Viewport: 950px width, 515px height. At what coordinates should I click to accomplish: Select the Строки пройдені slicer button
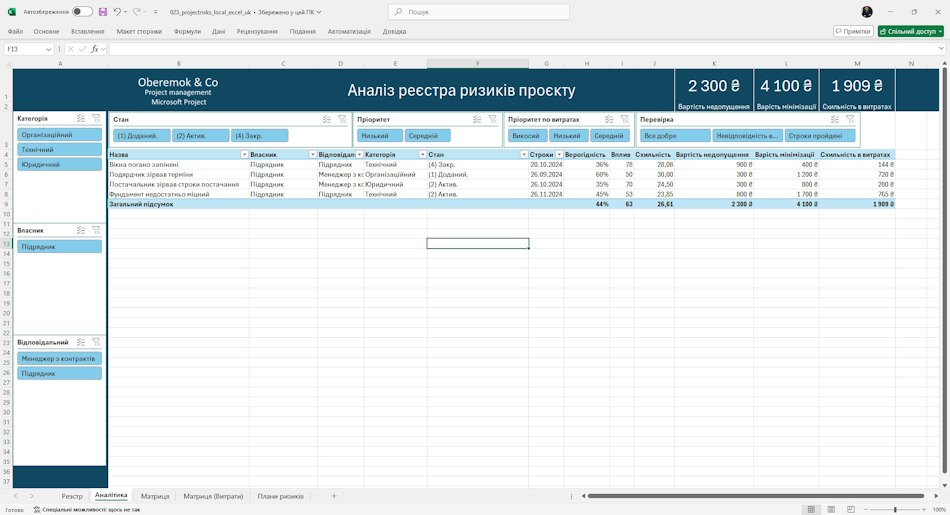[819, 136]
